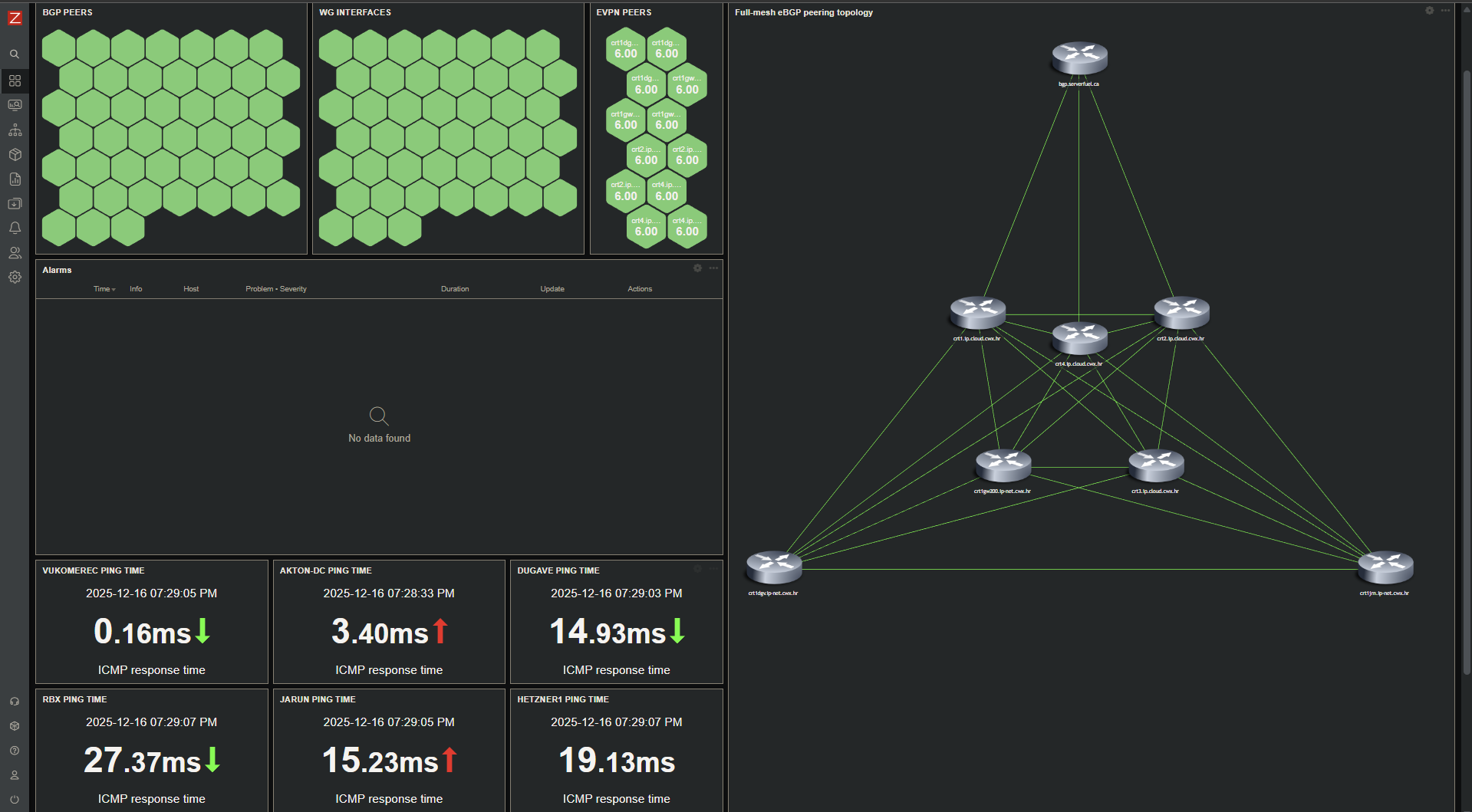
Task: Open user settings profile icon
Action: 15,775
